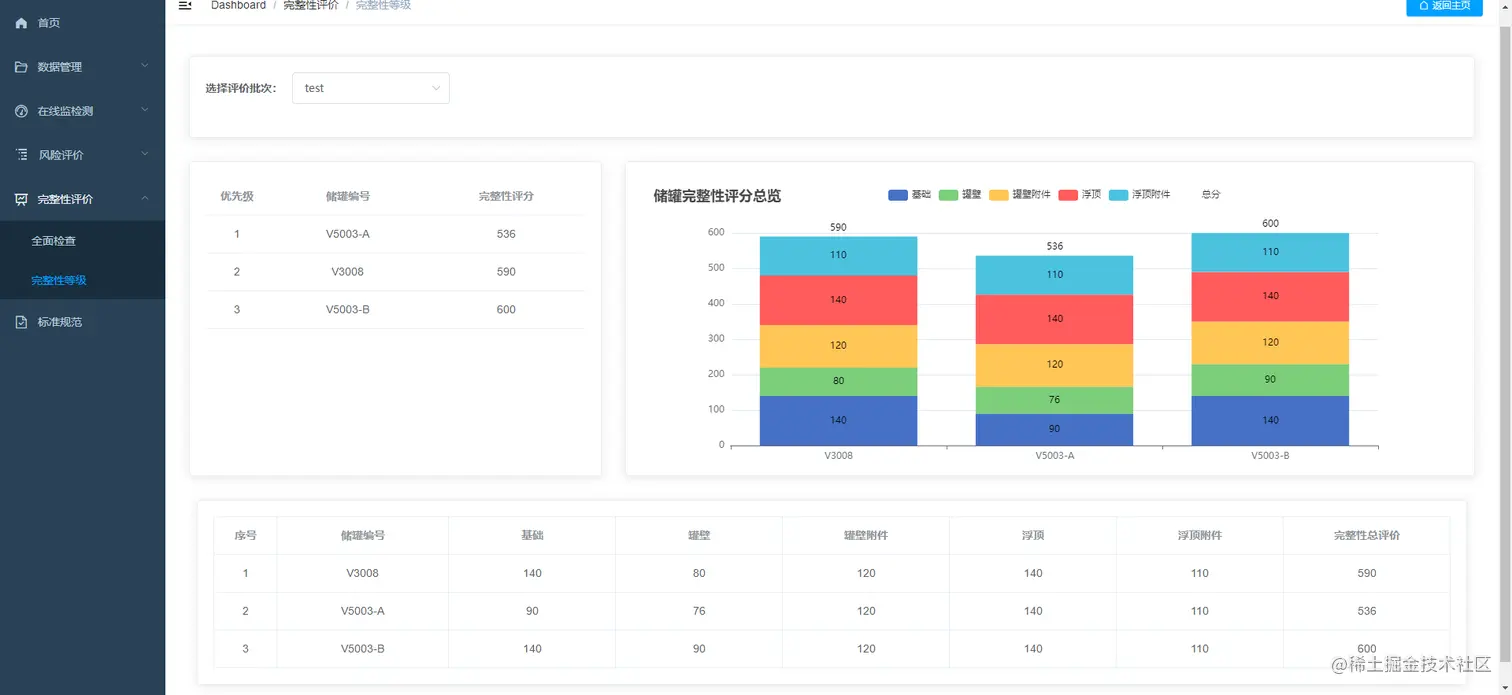Click V3008 in the priority table
This screenshot has width=1512, height=695.
(348, 272)
